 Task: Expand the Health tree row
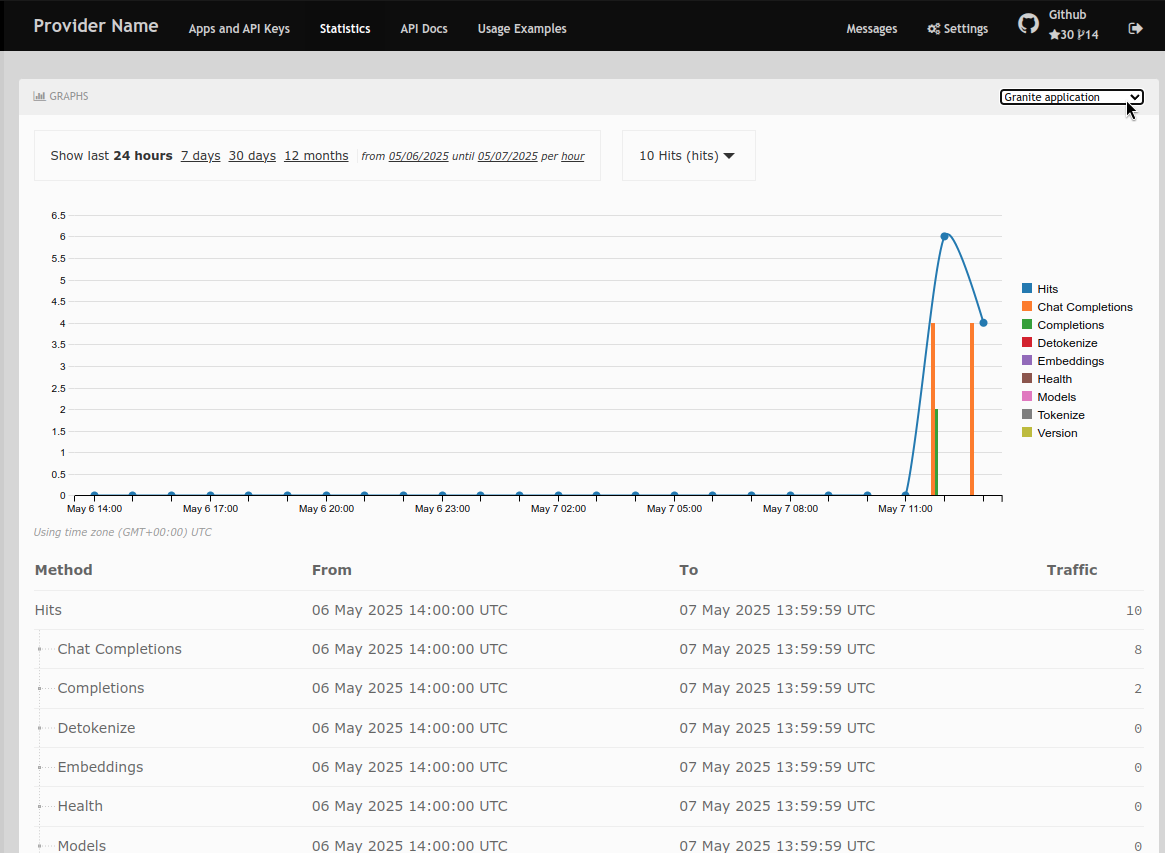point(41,806)
